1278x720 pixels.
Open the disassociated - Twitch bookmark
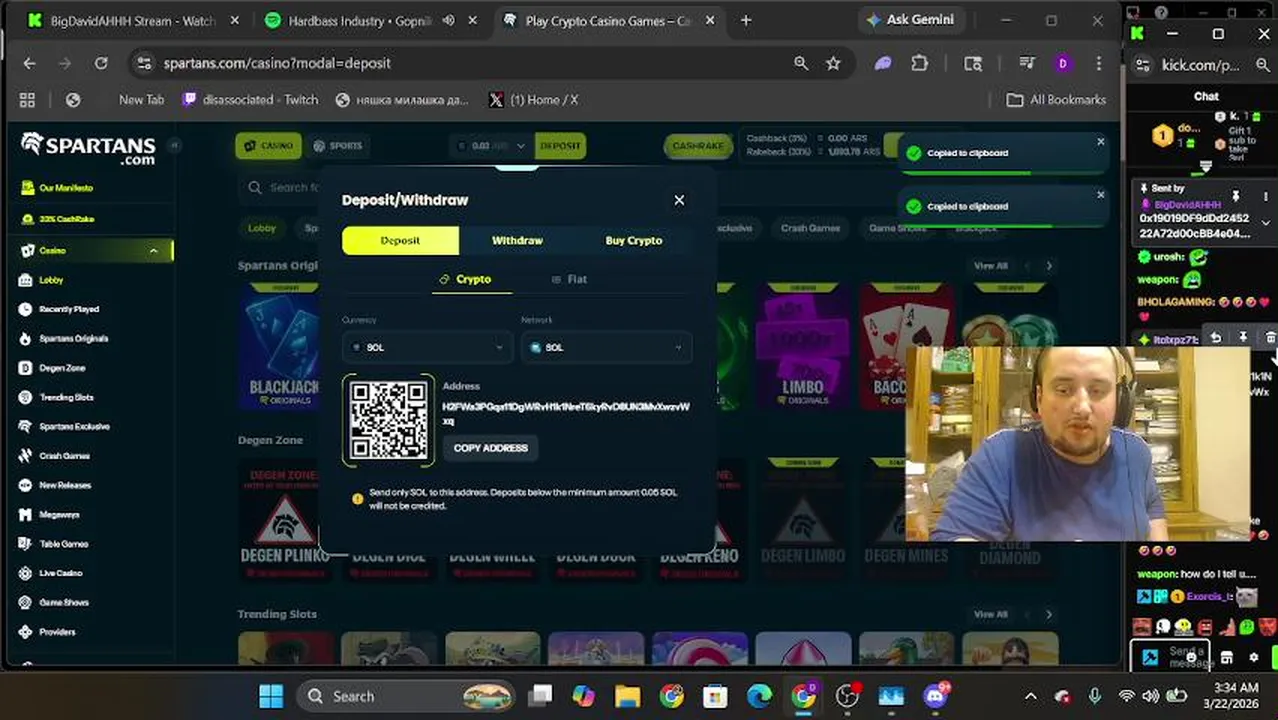250,100
